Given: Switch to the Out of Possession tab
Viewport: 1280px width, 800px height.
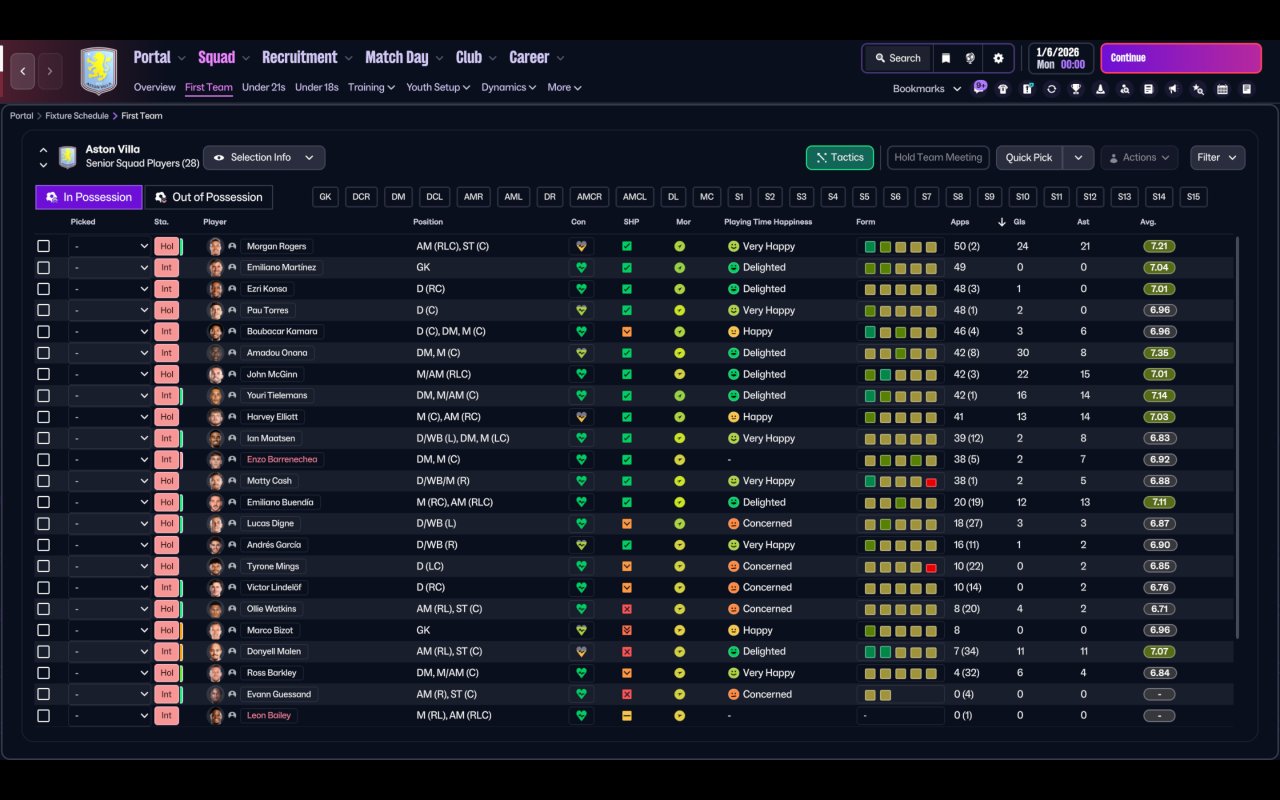Looking at the screenshot, I should [x=209, y=197].
